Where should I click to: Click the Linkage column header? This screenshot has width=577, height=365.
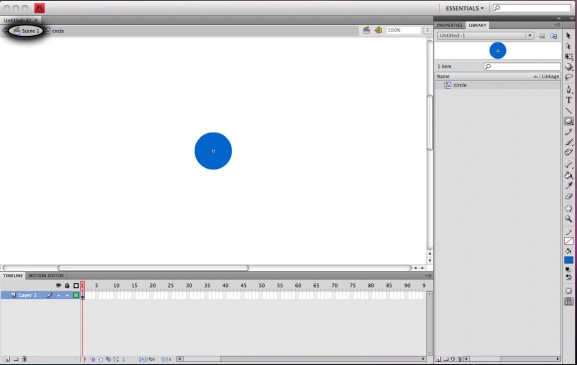(x=550, y=76)
